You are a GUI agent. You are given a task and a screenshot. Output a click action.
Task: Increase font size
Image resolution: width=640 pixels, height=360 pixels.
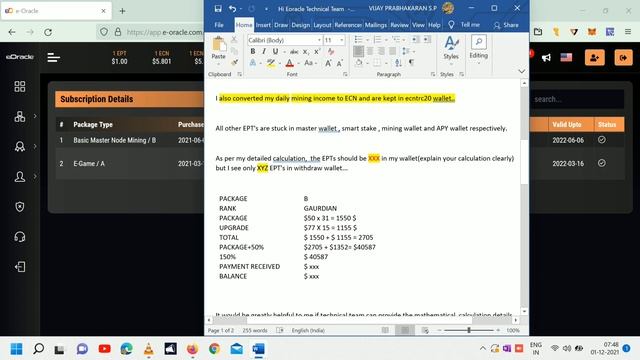pos(328,63)
